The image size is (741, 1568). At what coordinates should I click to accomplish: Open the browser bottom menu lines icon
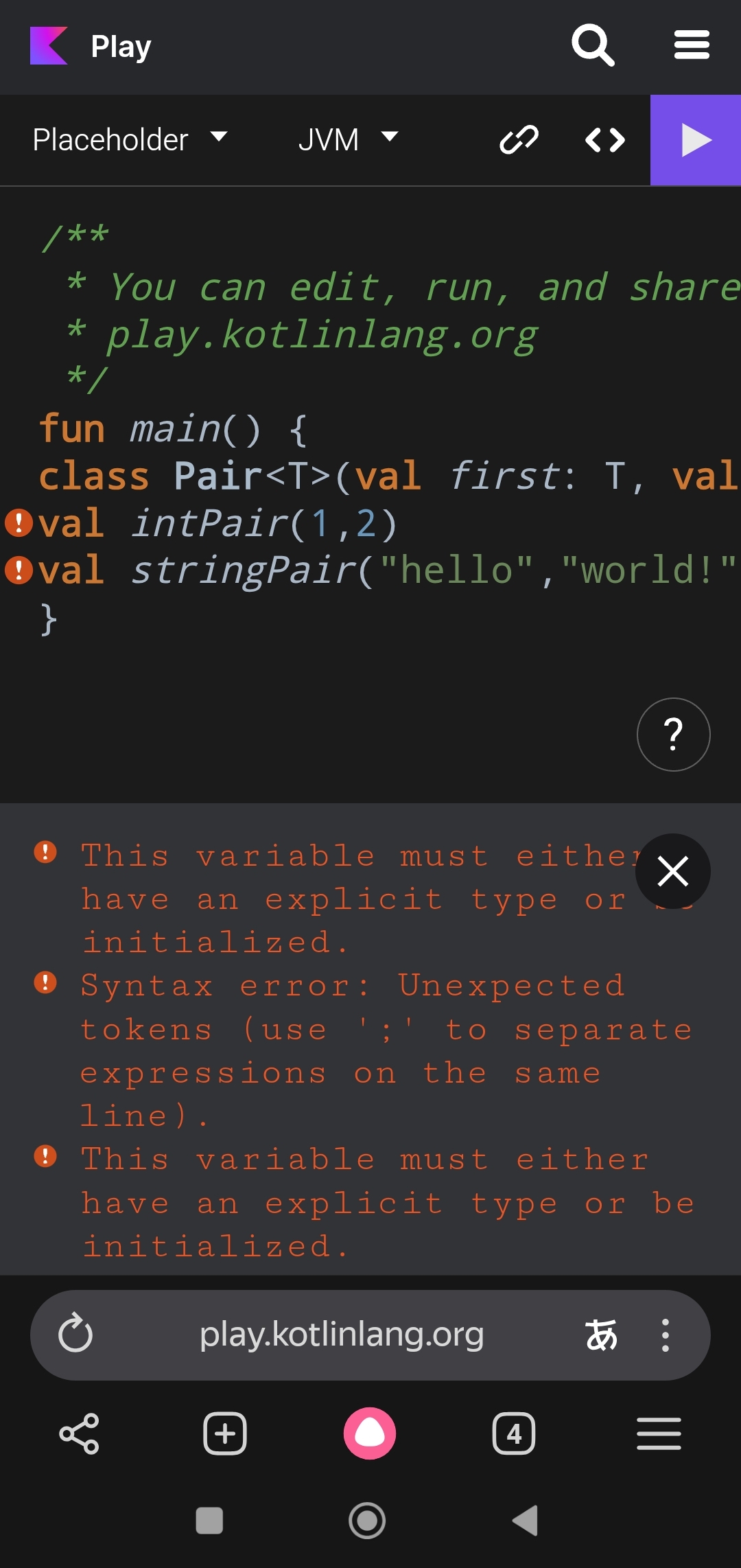click(659, 1433)
